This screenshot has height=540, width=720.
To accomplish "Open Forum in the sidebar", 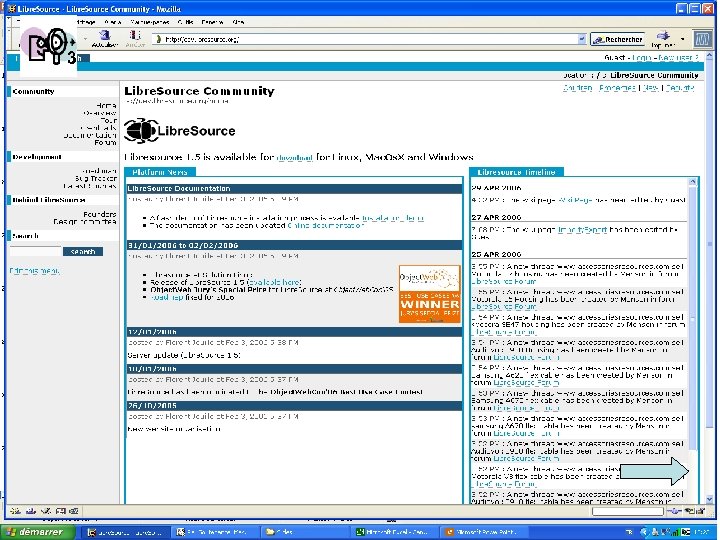I will click(x=106, y=142).
